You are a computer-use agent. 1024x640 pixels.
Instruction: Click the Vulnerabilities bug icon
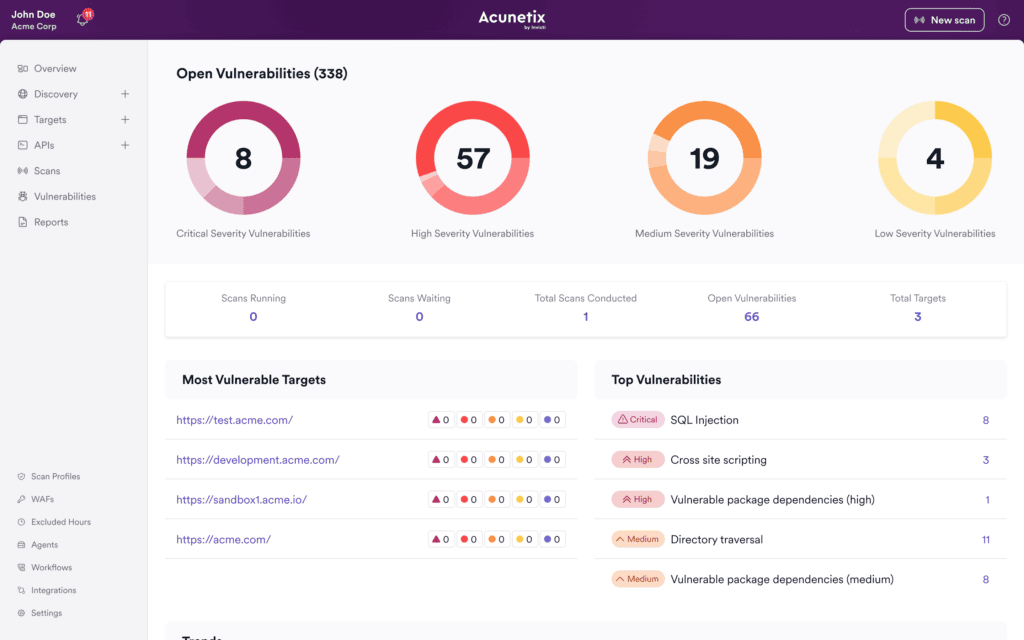click(23, 197)
